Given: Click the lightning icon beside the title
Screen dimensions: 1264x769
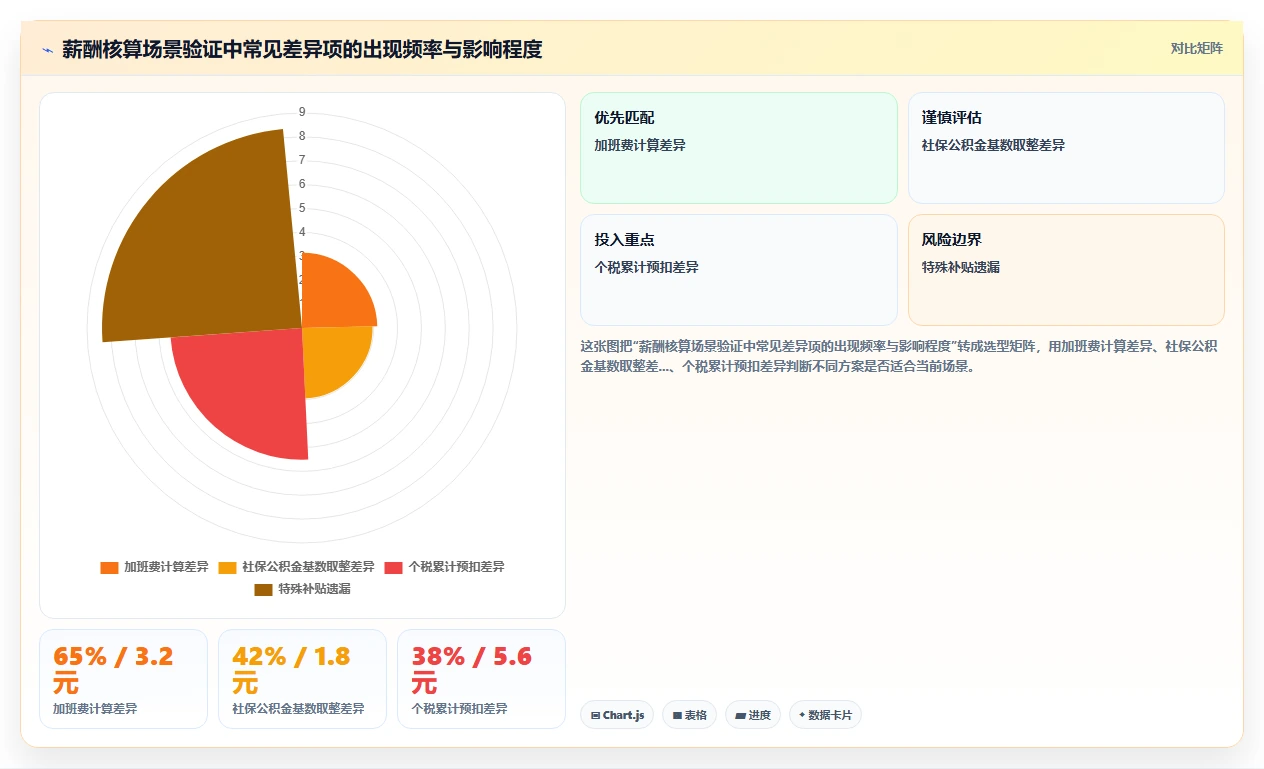Looking at the screenshot, I should point(47,49).
